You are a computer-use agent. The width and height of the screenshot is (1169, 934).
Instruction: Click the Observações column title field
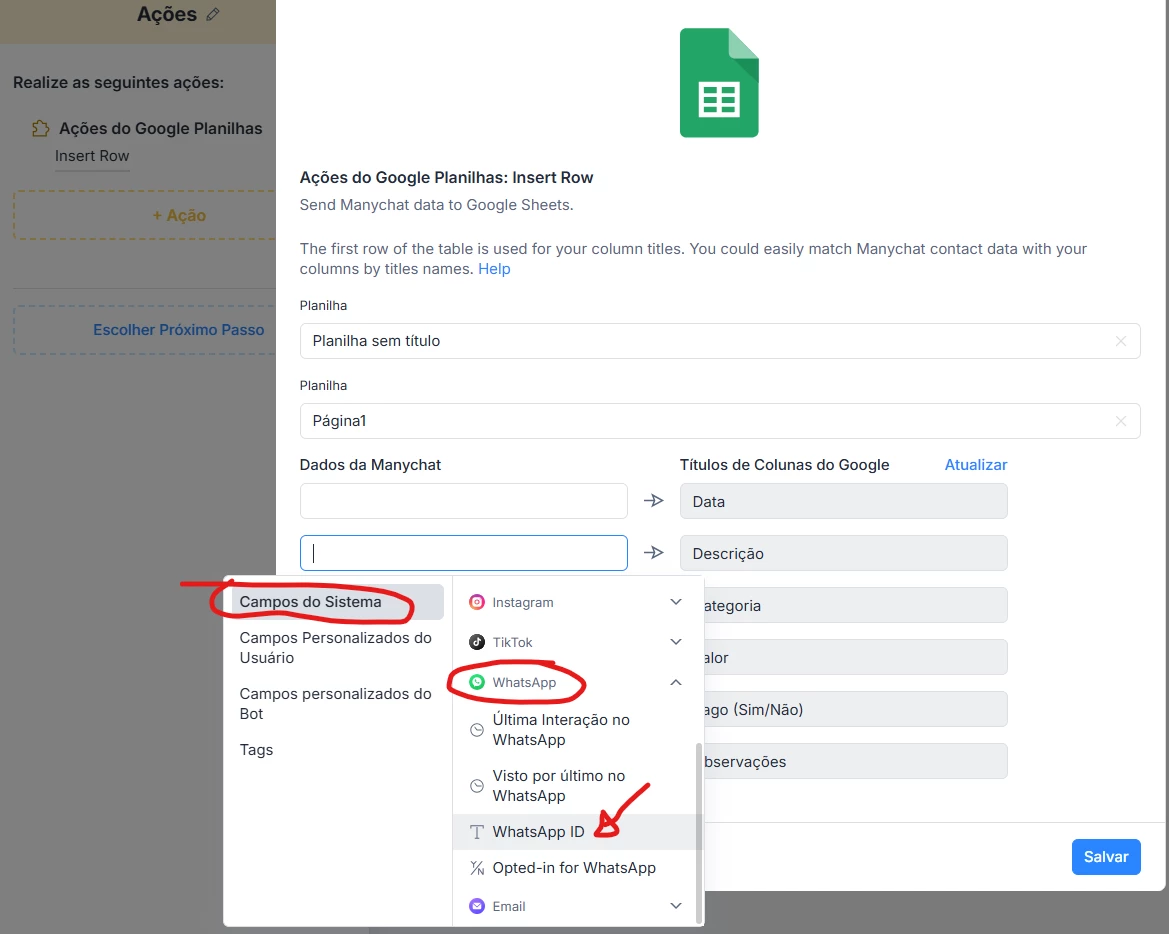[856, 761]
